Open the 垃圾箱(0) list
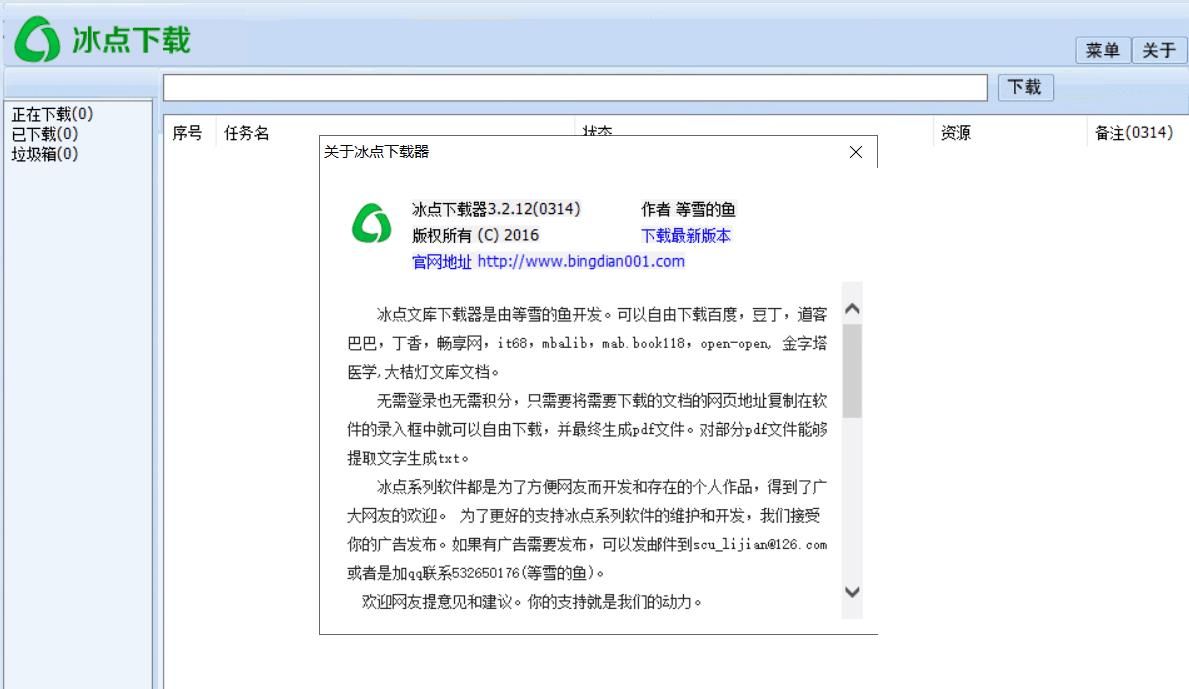This screenshot has height=689, width=1189. pos(44,154)
